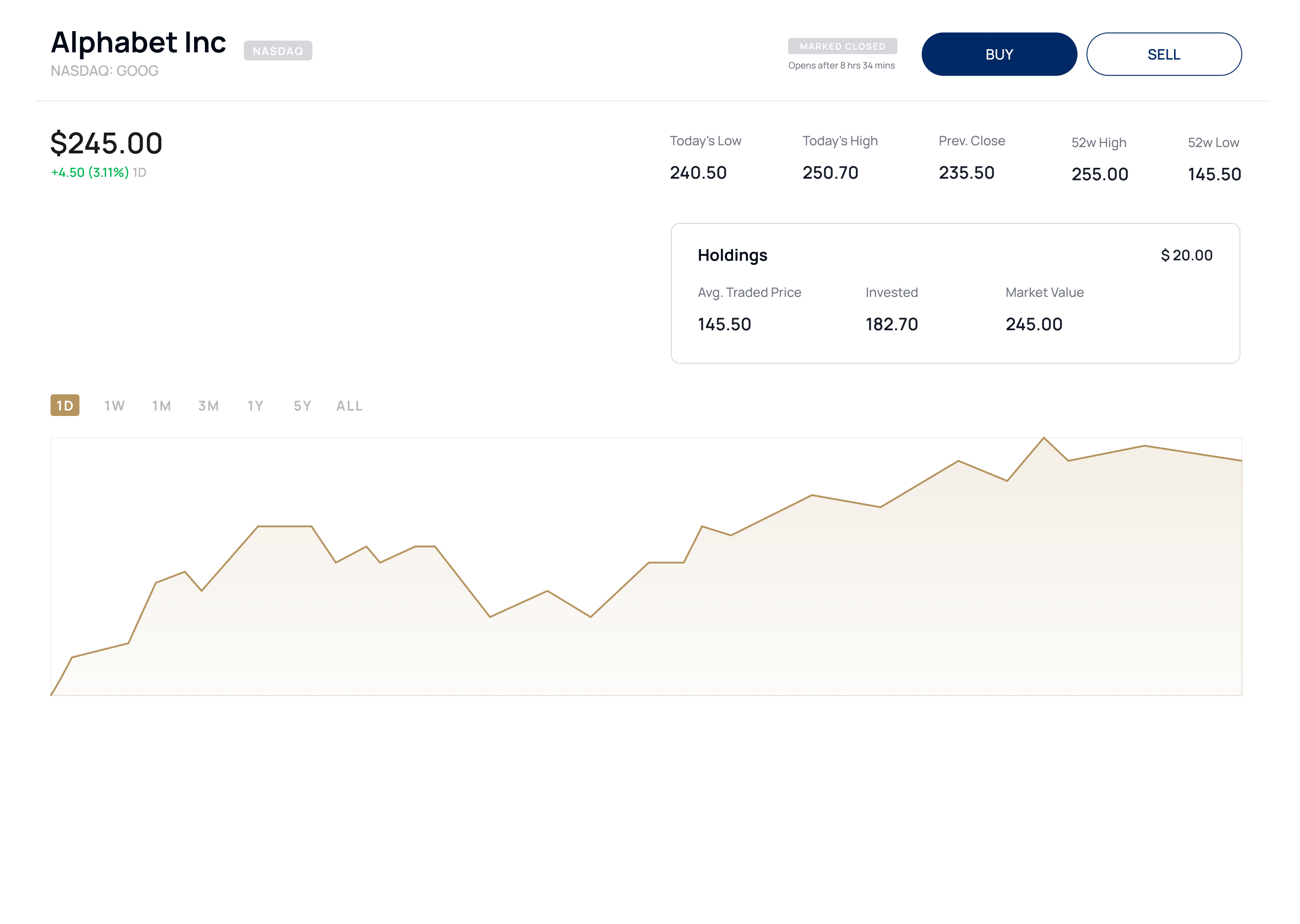The height and width of the screenshot is (924, 1300).
Task: Select the currently active 1D timeframe
Action: click(x=65, y=406)
